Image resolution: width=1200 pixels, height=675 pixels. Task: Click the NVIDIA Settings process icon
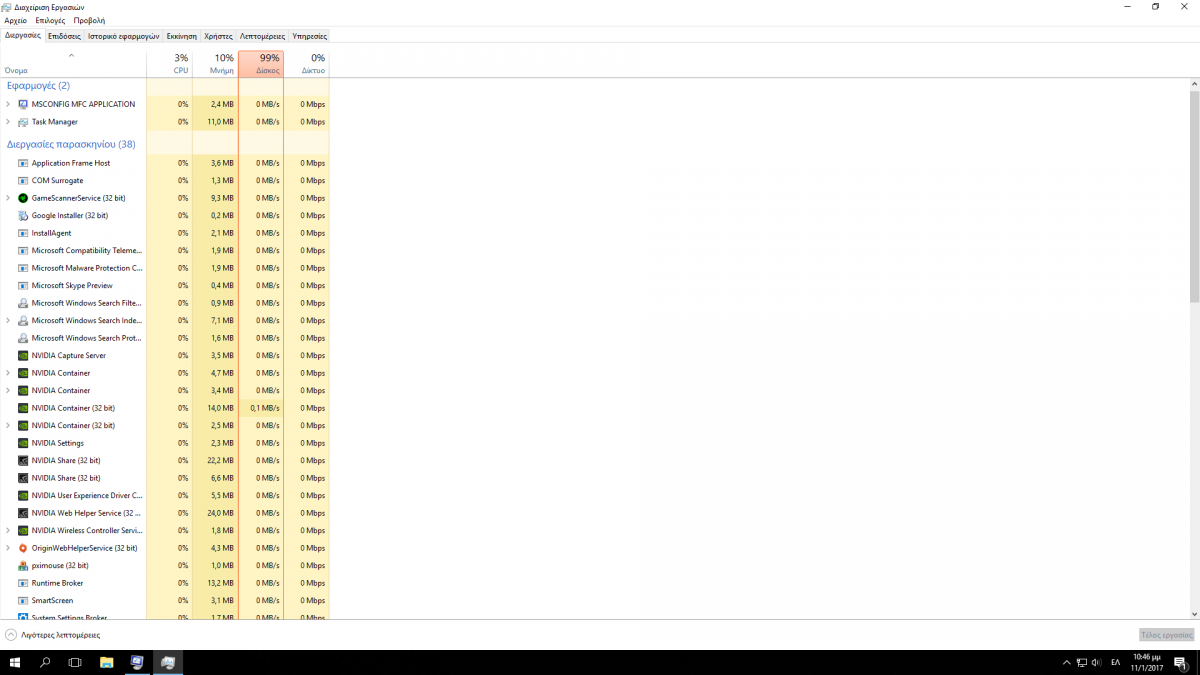coord(23,443)
